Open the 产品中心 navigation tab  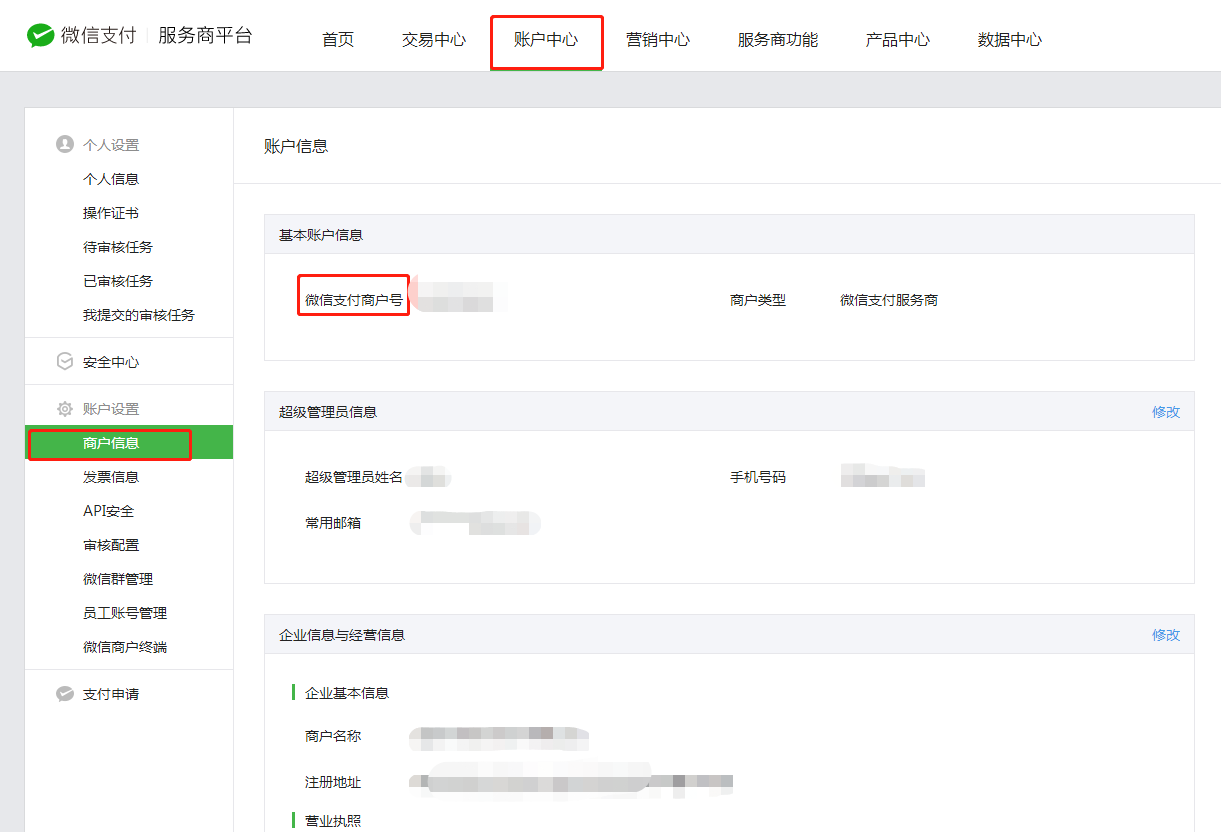coord(898,40)
